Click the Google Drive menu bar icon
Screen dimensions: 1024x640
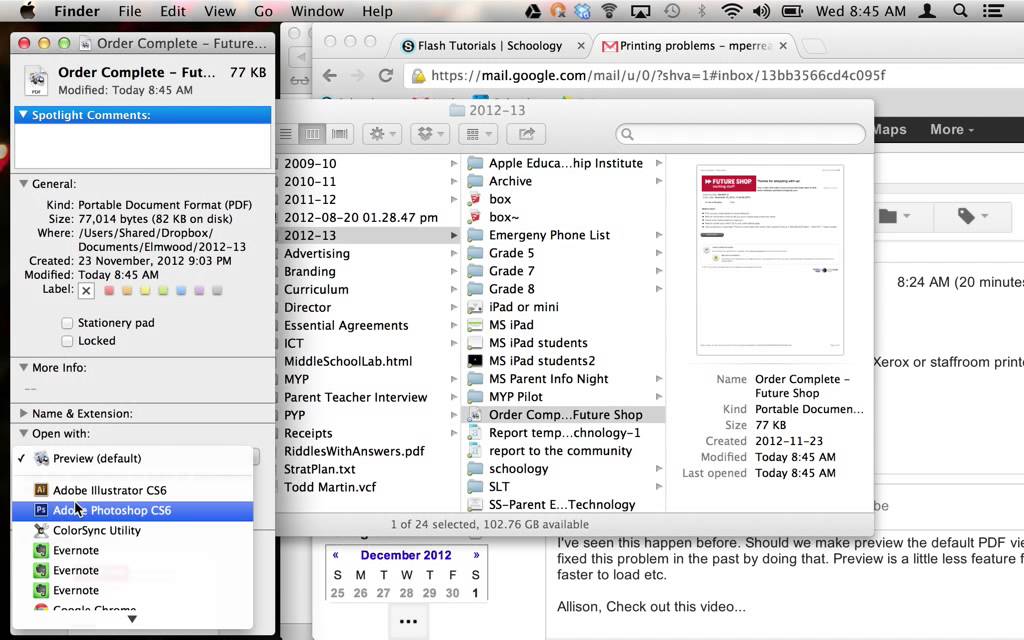click(533, 11)
